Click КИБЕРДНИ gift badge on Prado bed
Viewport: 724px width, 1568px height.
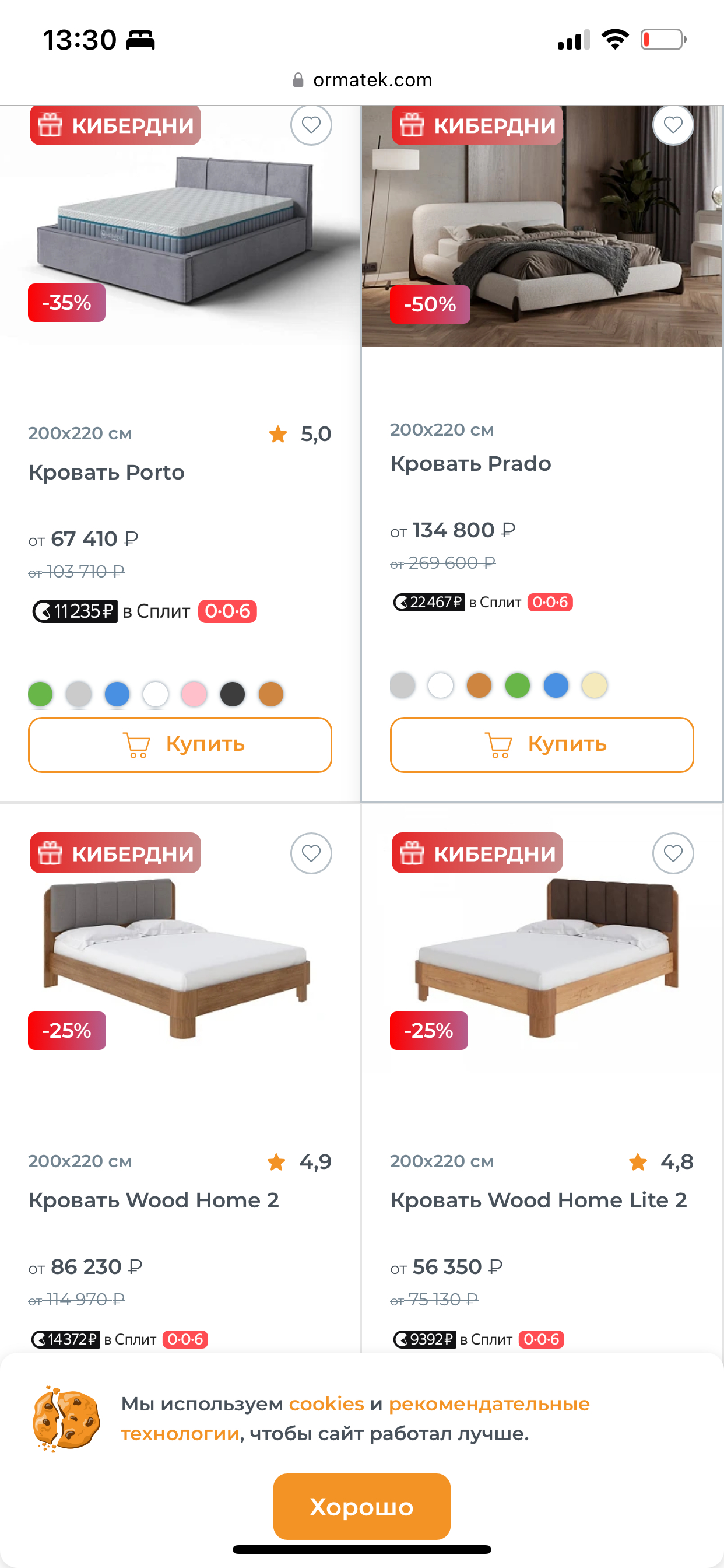point(477,125)
